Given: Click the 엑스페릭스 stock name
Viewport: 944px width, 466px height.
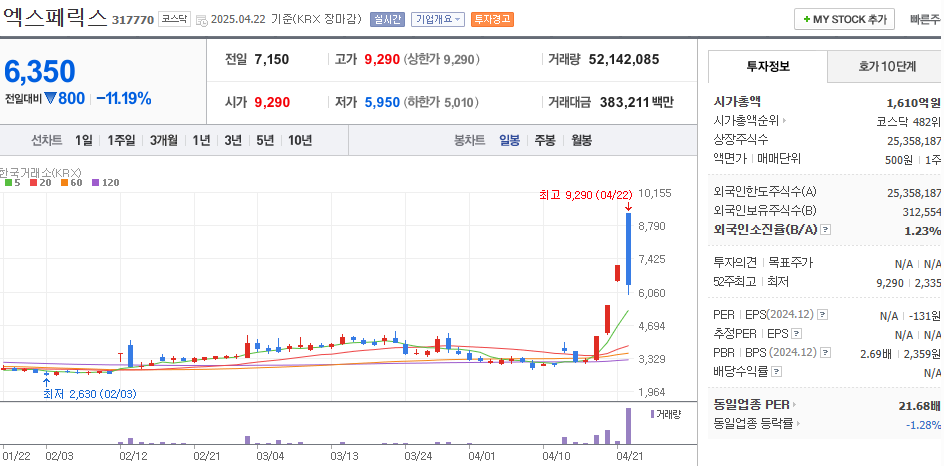Looking at the screenshot, I should pos(54,17).
